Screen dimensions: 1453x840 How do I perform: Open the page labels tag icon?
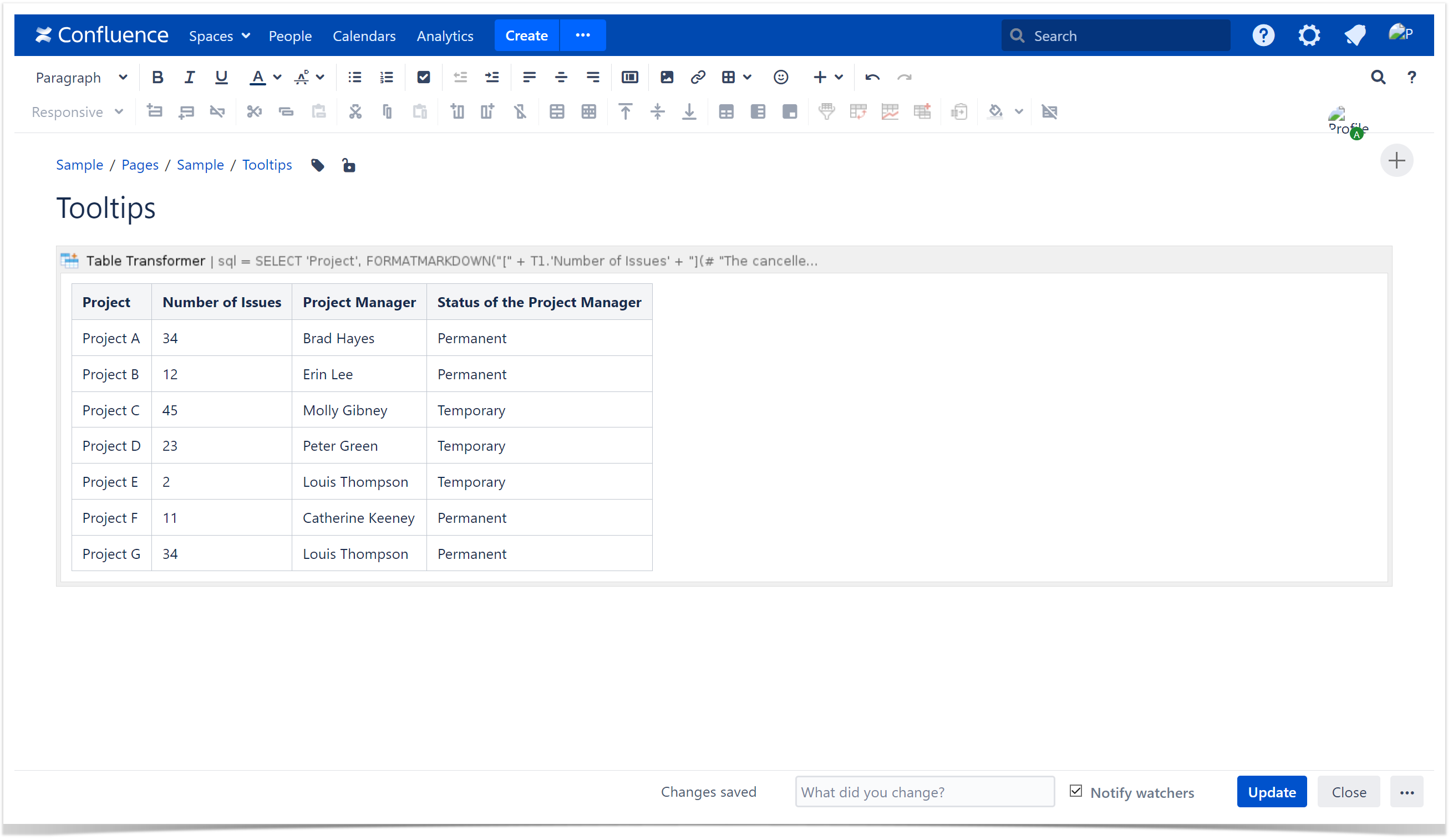[x=318, y=165]
